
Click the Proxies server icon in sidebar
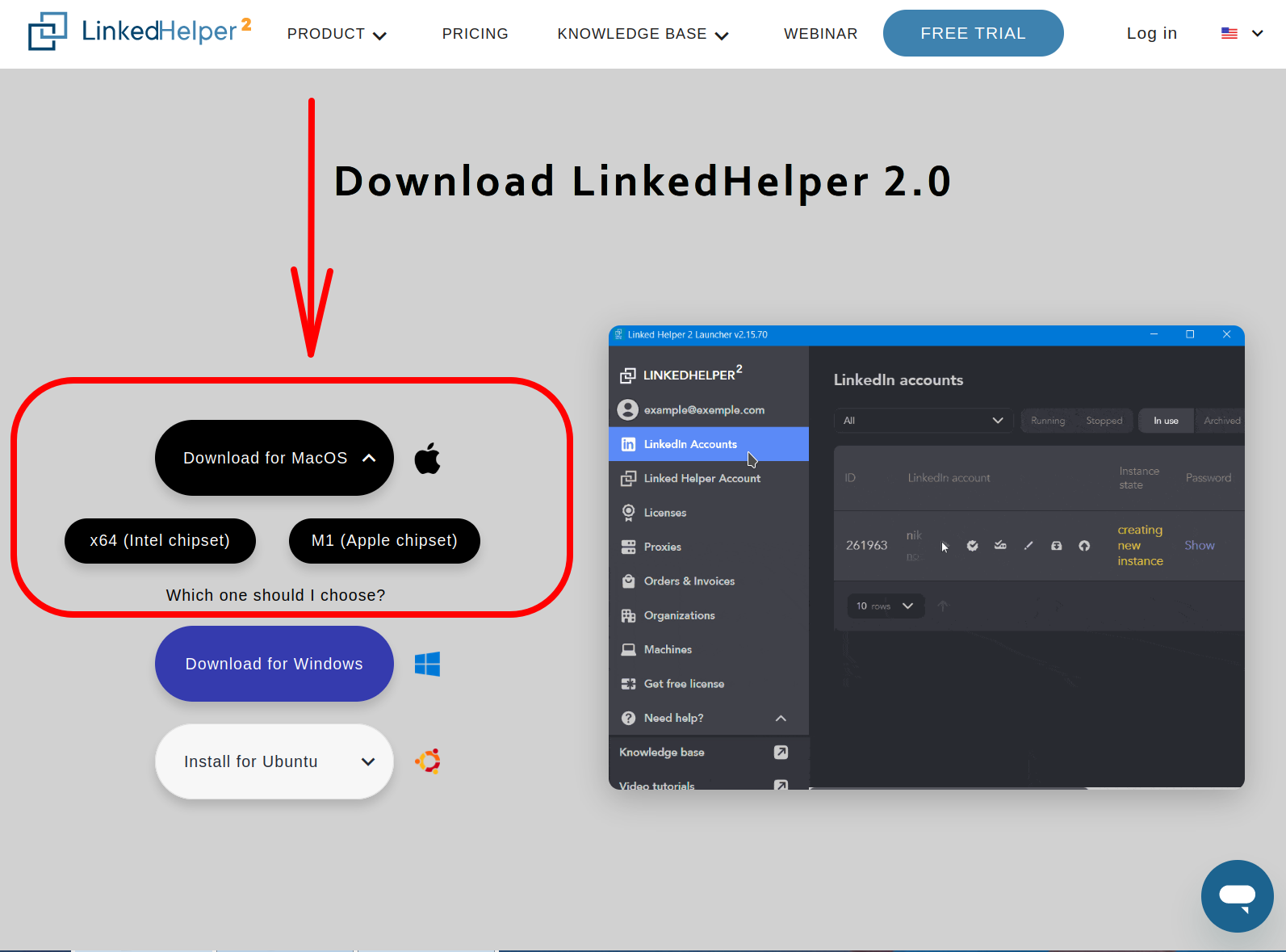click(x=628, y=547)
